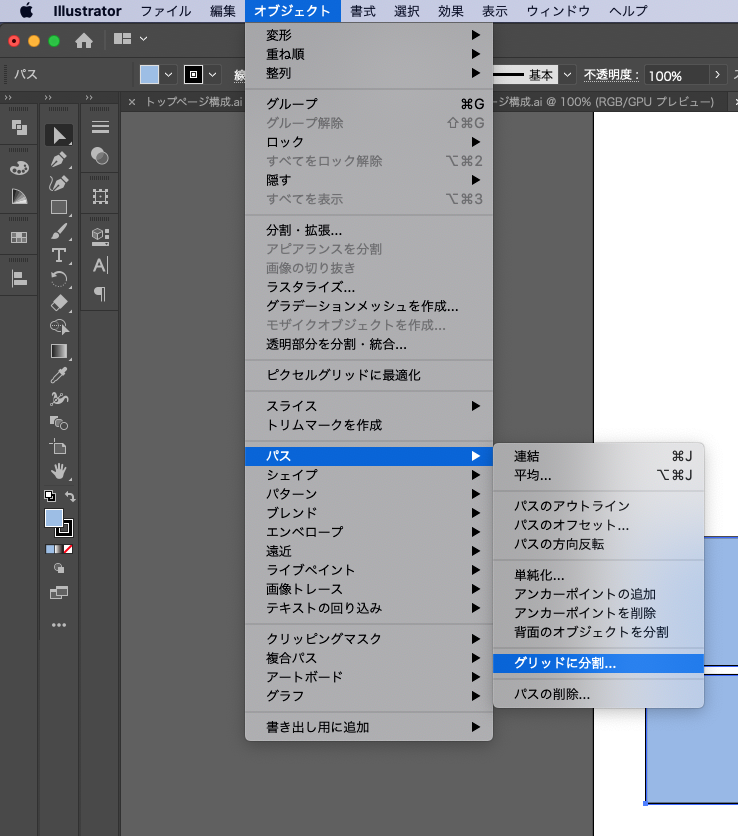The height and width of the screenshot is (836, 738).
Task: Open the Swatches panel grid icon
Action: (19, 237)
